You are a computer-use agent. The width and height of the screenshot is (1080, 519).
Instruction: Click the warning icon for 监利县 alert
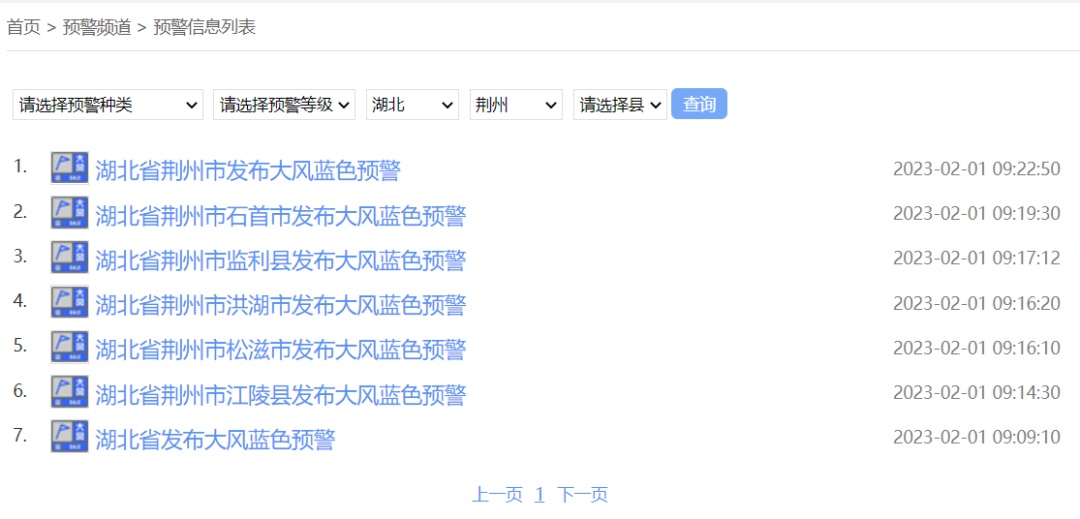click(x=69, y=258)
